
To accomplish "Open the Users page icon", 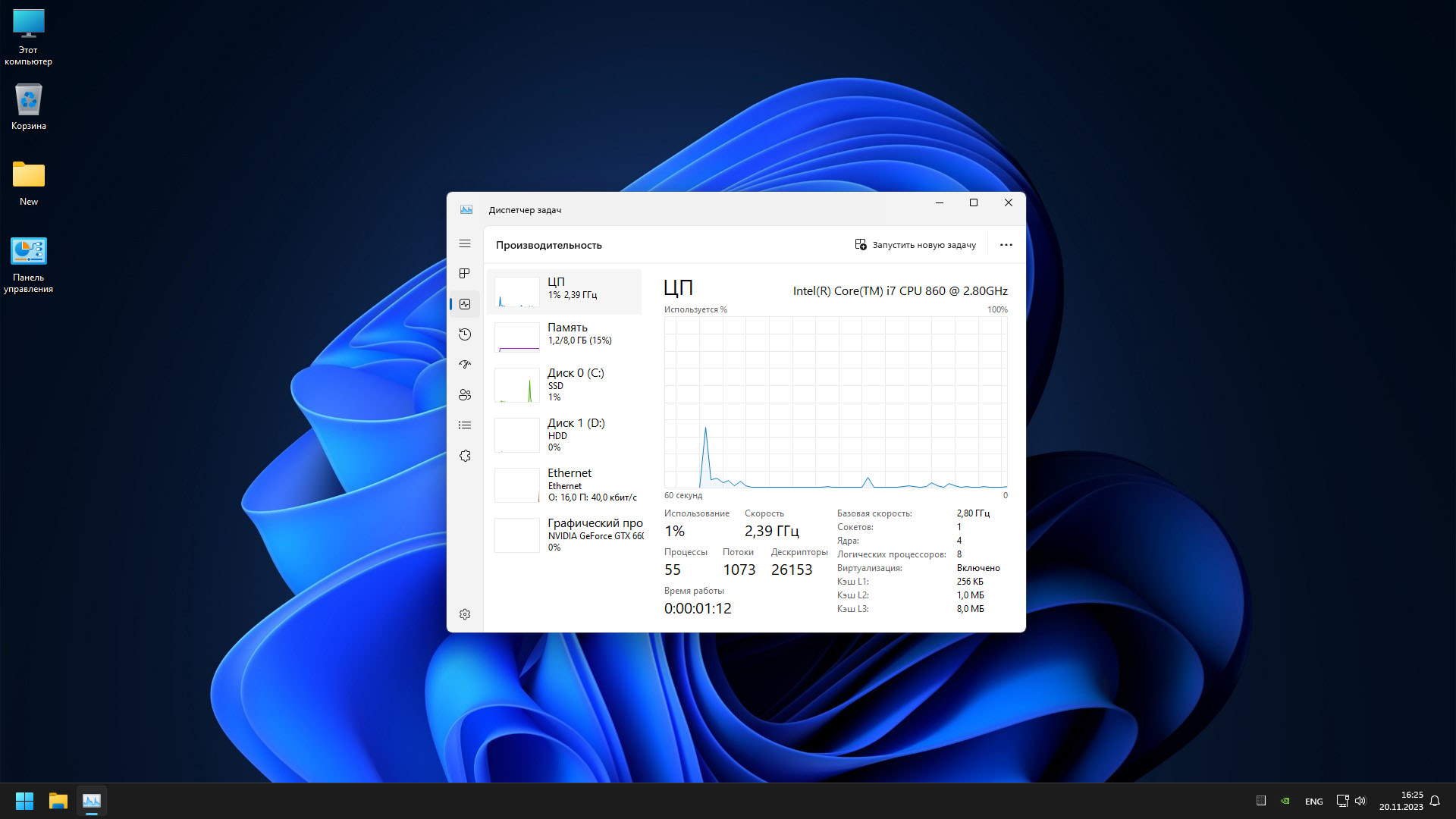I will click(465, 395).
